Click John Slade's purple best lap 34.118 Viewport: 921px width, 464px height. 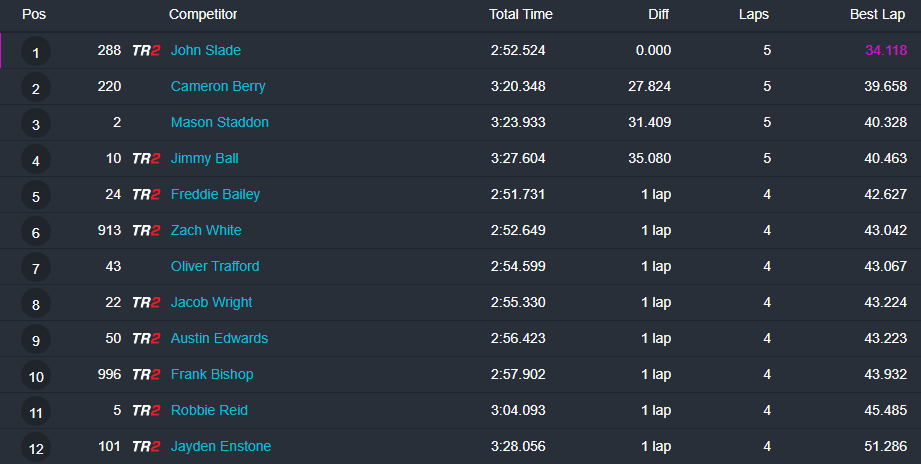pyautogui.click(x=887, y=51)
